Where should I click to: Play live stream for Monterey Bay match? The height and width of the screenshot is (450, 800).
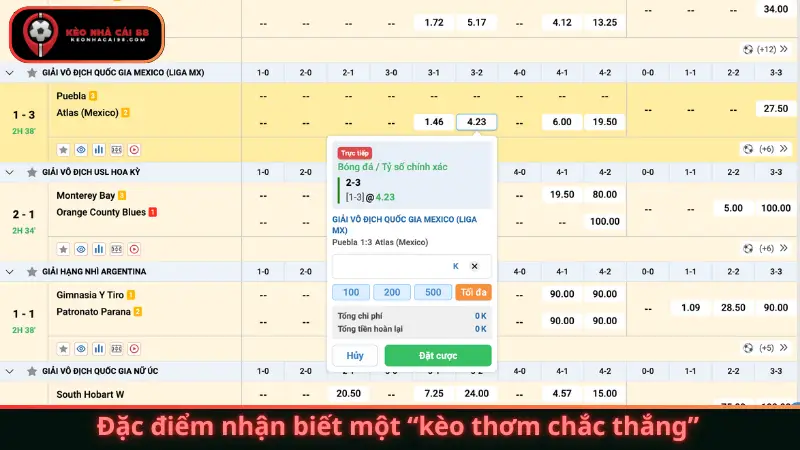pos(134,249)
